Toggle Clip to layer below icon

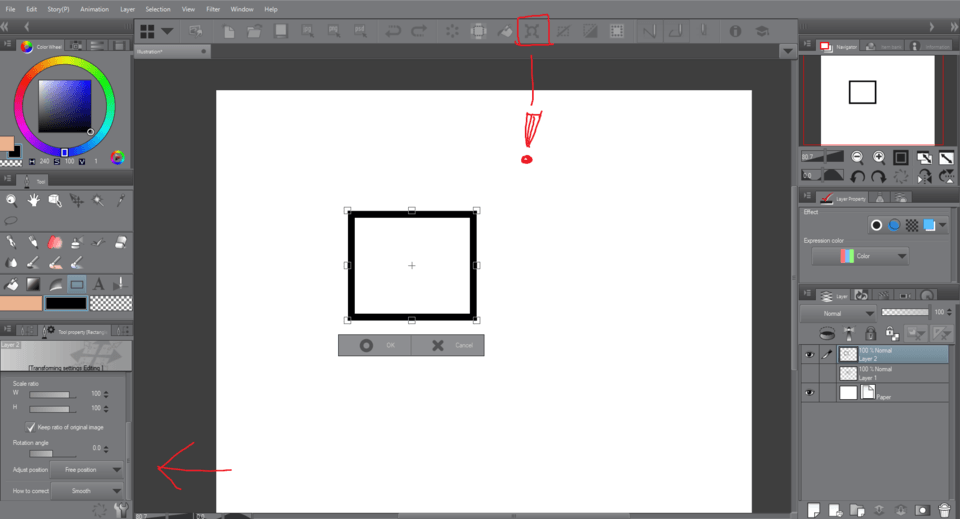[827, 334]
